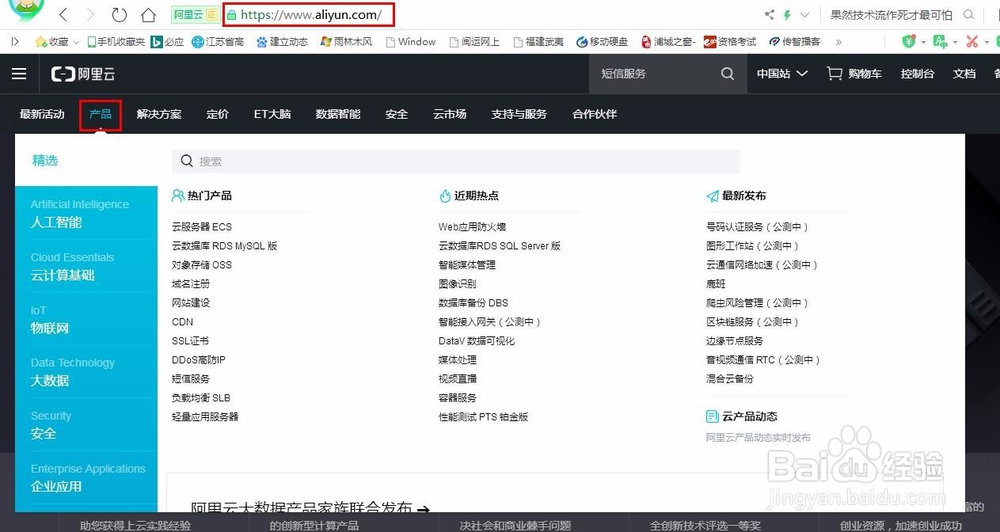Click the bookmarks bar sidebar toggle icon
1000x532 pixels.
click(15, 41)
